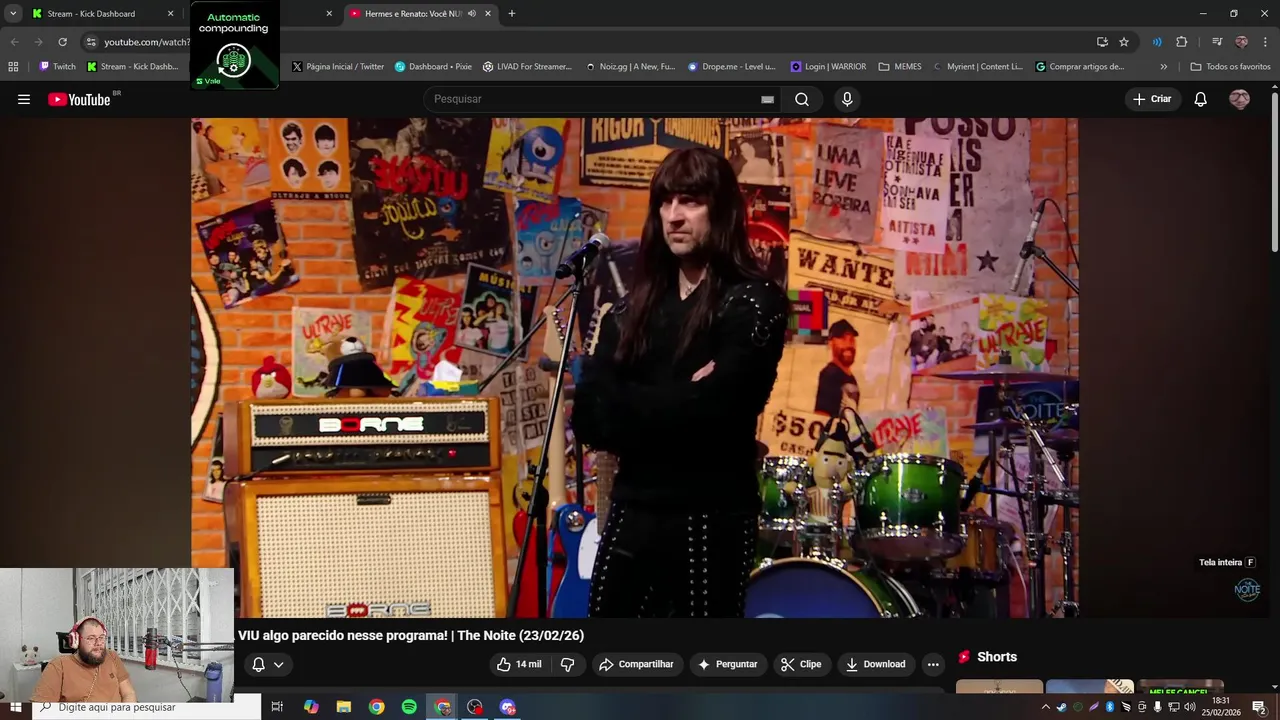The width and height of the screenshot is (1280, 720).
Task: Start voice search with the microphone
Action: click(847, 99)
